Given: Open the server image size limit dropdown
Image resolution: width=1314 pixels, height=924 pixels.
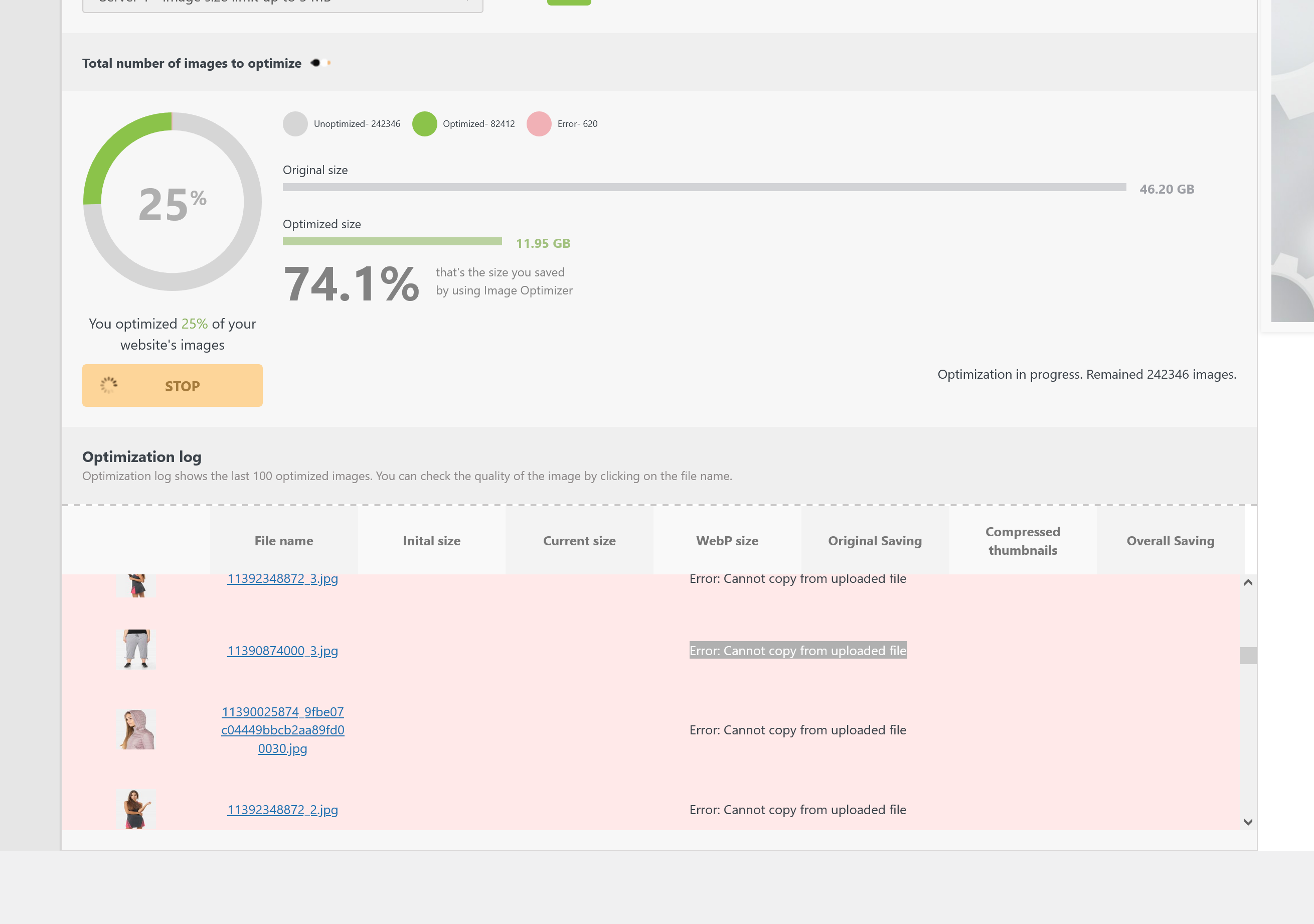Looking at the screenshot, I should coord(283,5).
